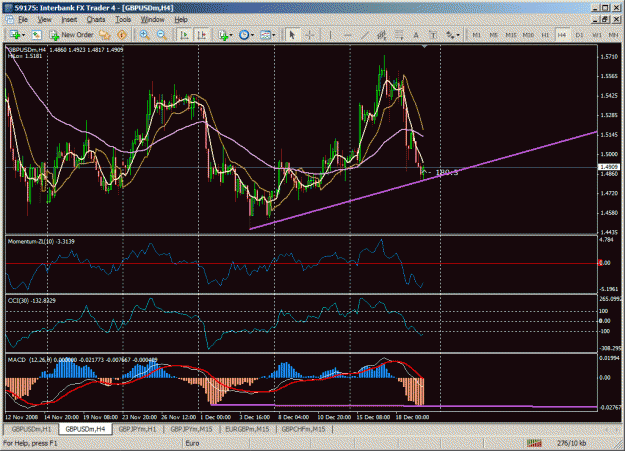Open the File menu
625x451 pixels.
(x=23, y=20)
